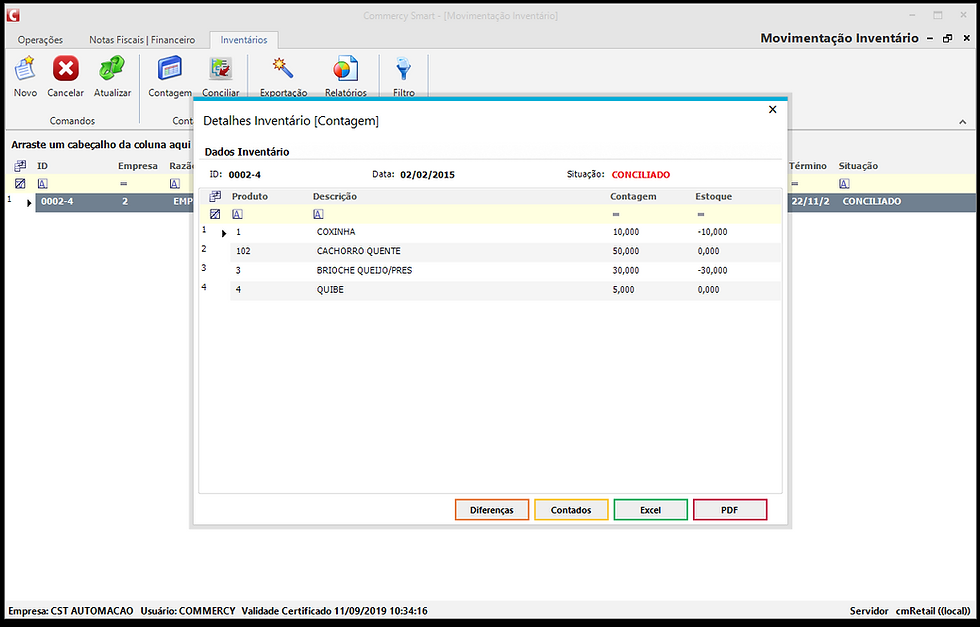Export the counting list to PDF
Image resolution: width=980 pixels, height=627 pixels.
tap(730, 509)
